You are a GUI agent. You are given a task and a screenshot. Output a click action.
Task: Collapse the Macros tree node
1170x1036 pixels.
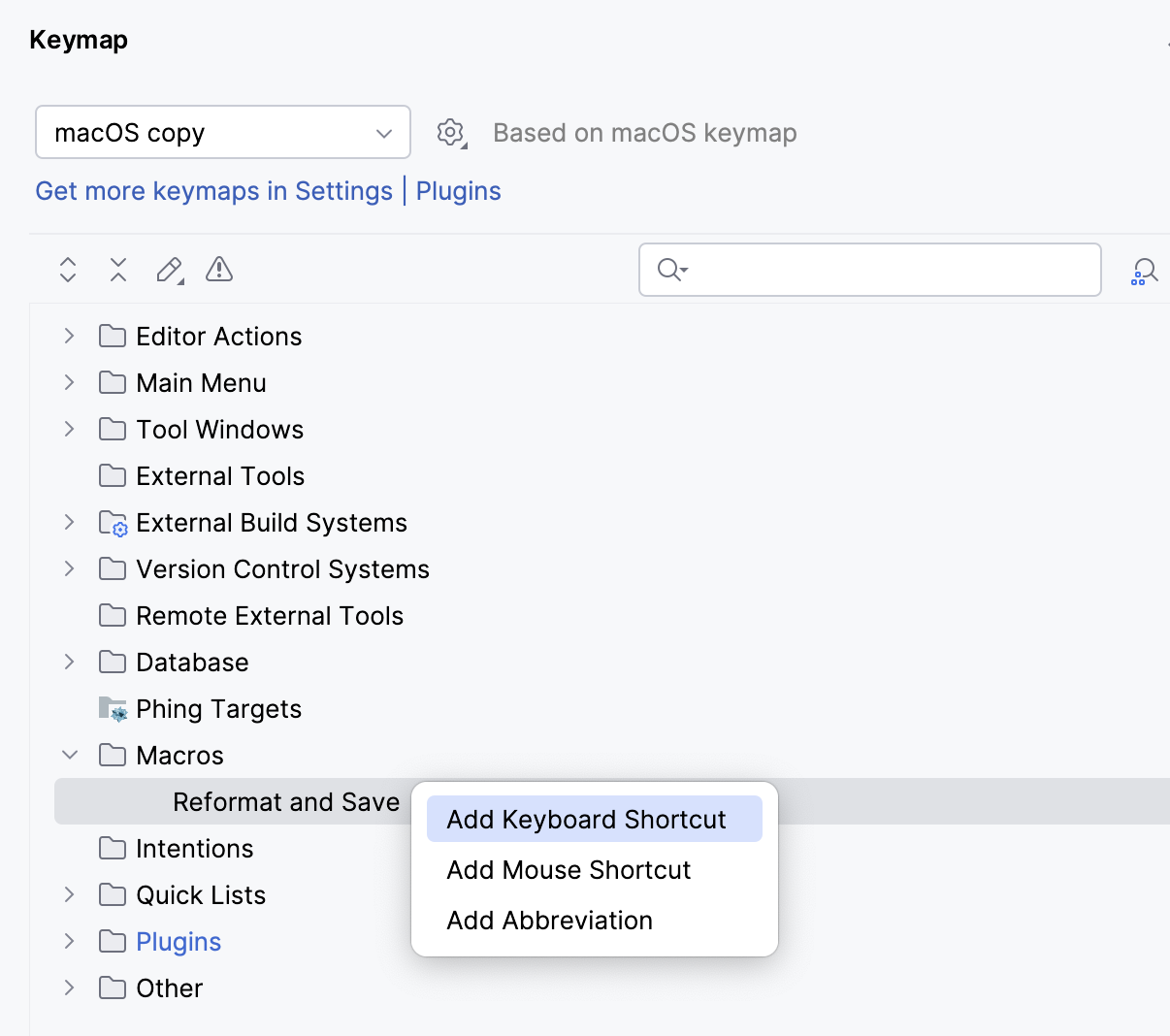point(67,755)
